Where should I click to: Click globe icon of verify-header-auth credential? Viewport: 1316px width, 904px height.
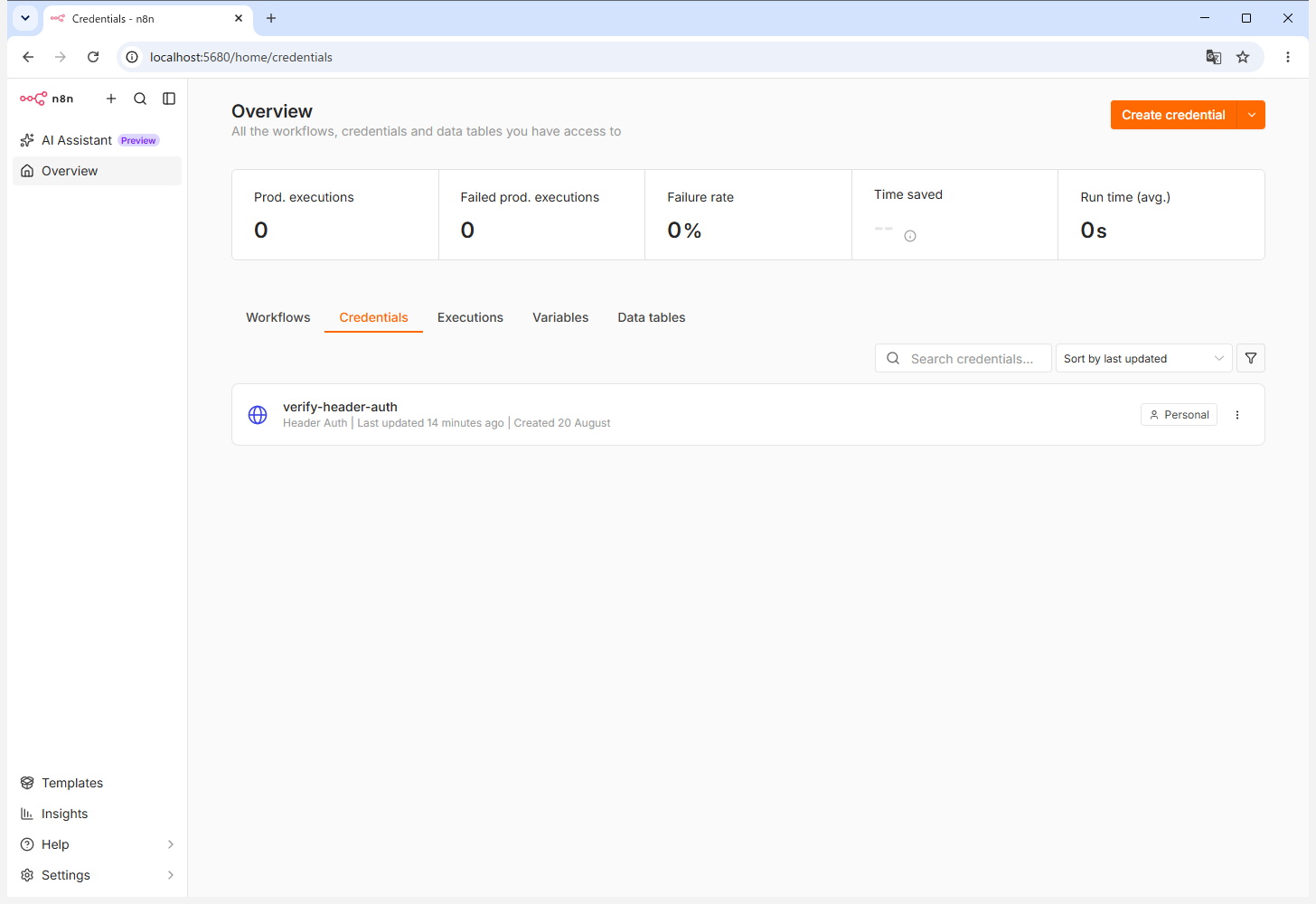pyautogui.click(x=258, y=415)
